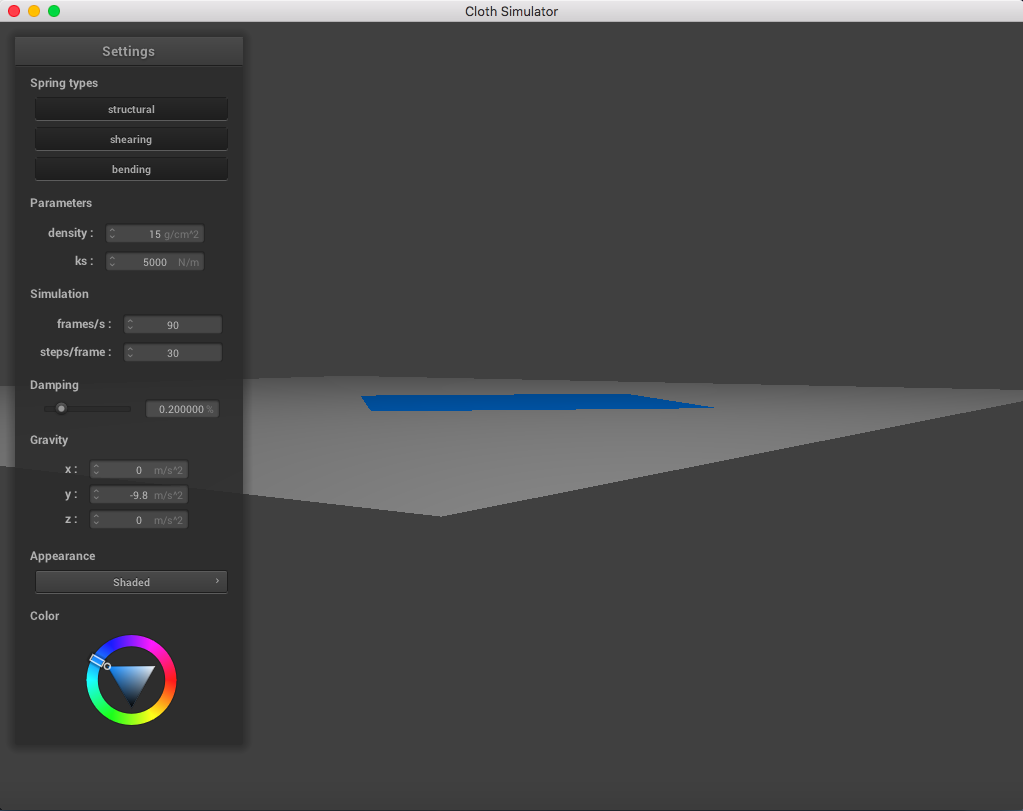Click the Damping slider handle
The image size is (1023, 811).
point(61,408)
